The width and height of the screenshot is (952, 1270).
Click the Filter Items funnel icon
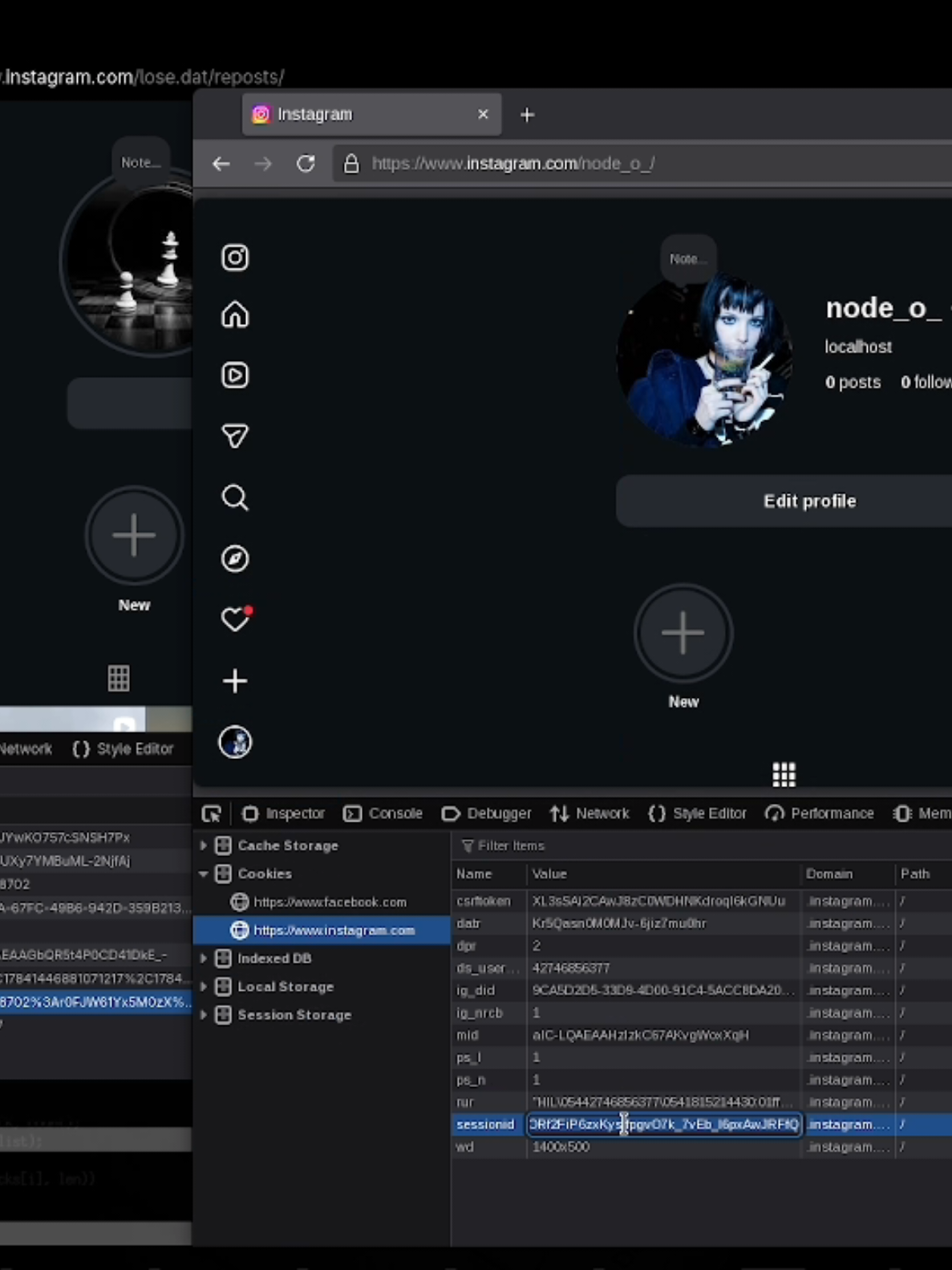(x=468, y=846)
